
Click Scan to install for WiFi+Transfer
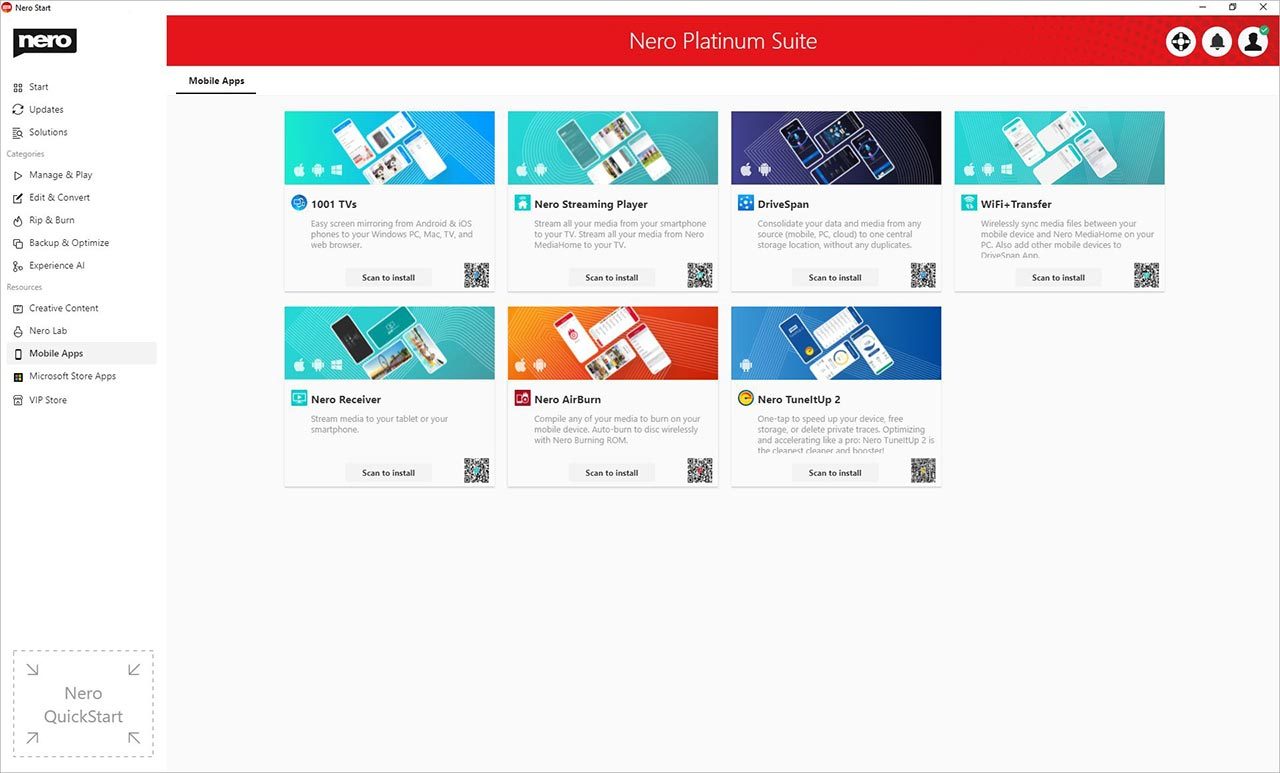tap(1058, 277)
